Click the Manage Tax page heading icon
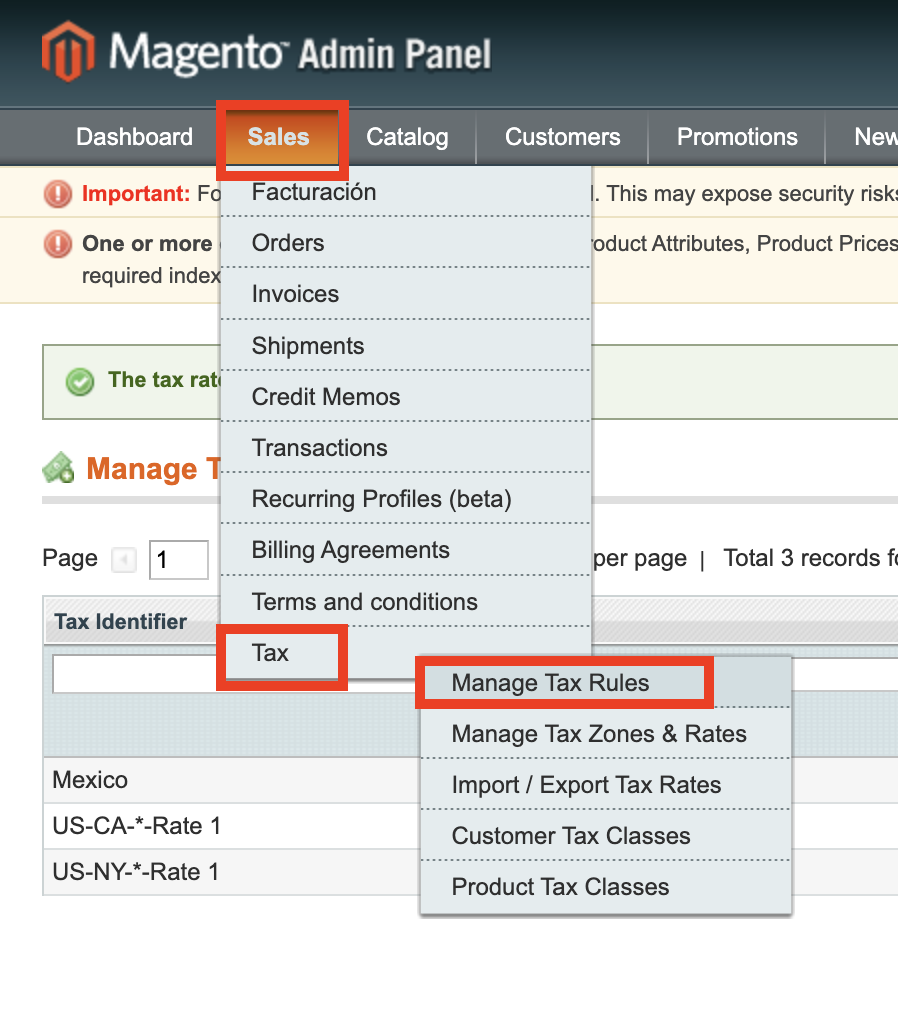 [58, 467]
